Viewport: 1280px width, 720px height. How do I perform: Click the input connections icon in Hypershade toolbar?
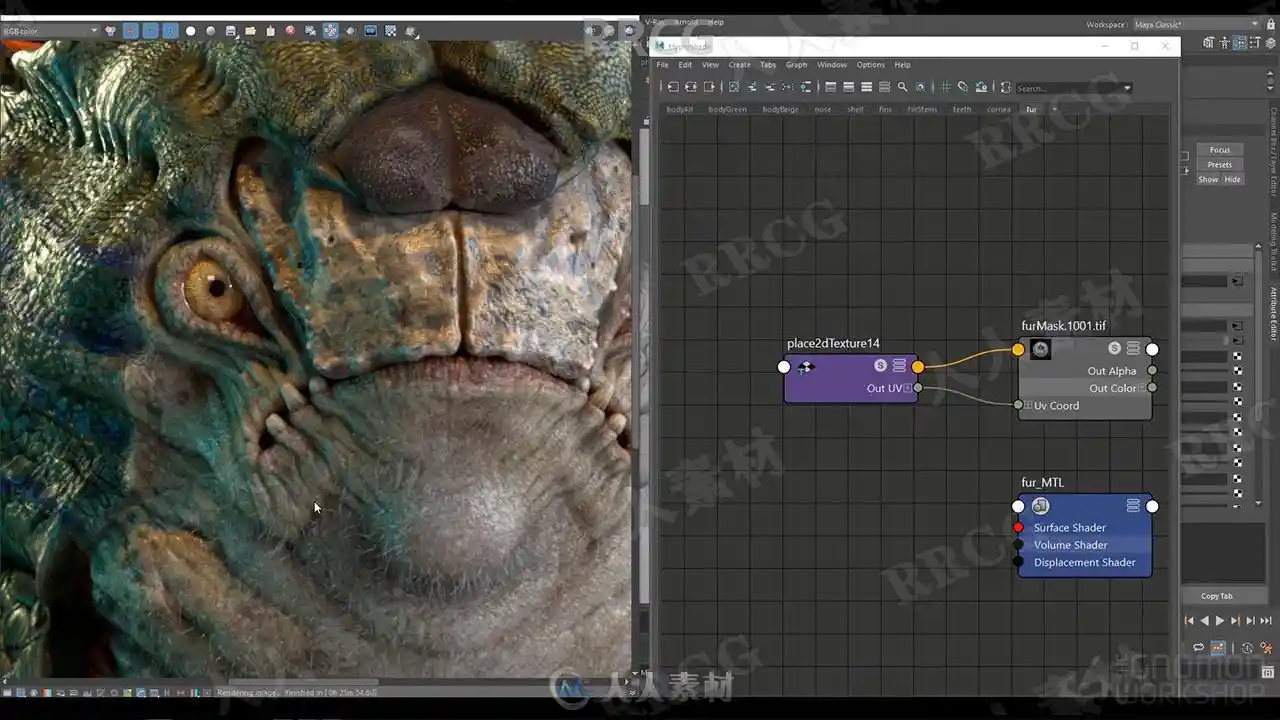click(673, 87)
